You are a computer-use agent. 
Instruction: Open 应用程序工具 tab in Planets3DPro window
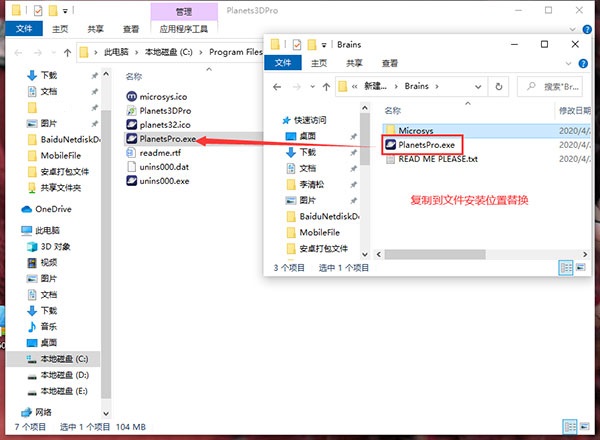[x=184, y=29]
